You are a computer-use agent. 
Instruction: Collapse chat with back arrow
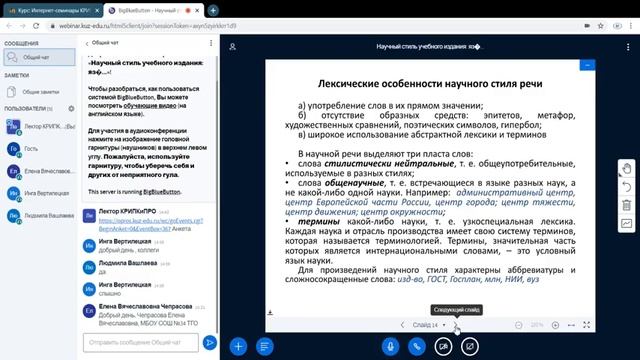(x=87, y=43)
